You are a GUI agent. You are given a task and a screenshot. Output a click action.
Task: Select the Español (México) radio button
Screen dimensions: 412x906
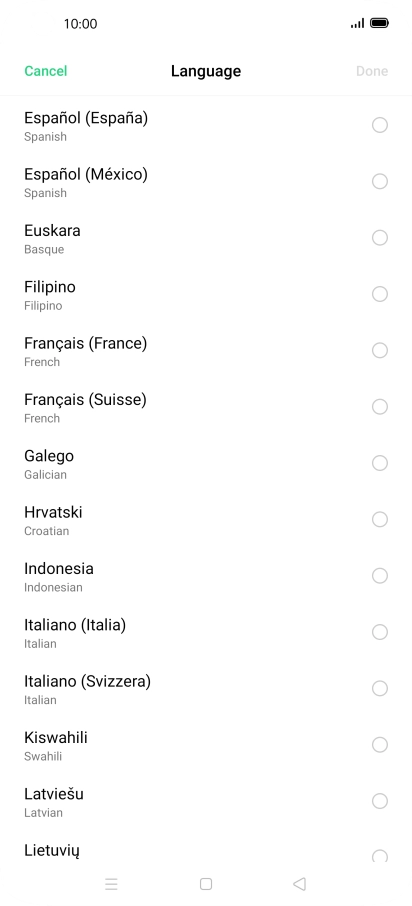(380, 181)
